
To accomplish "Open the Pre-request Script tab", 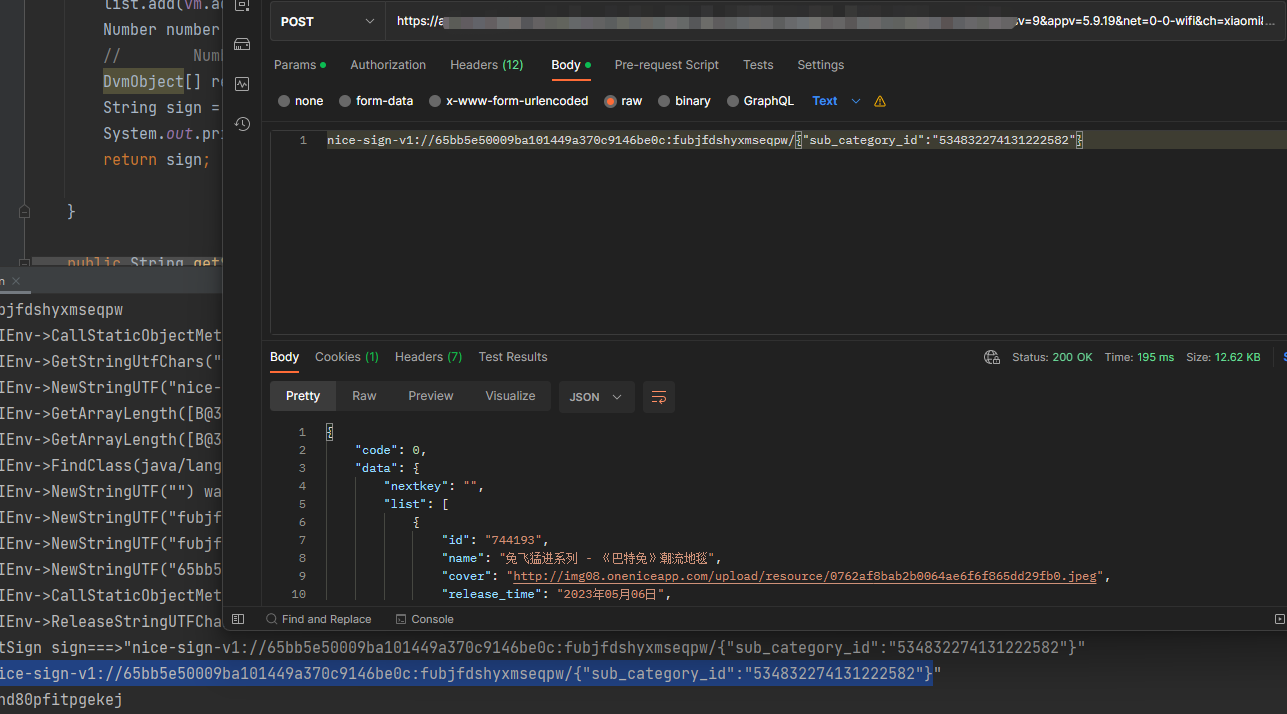I will coord(666,65).
